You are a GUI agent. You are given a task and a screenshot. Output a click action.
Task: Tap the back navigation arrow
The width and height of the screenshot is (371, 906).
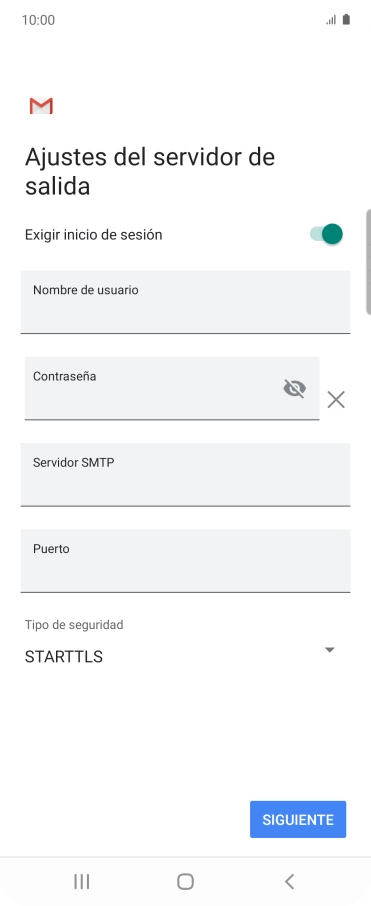point(290,881)
